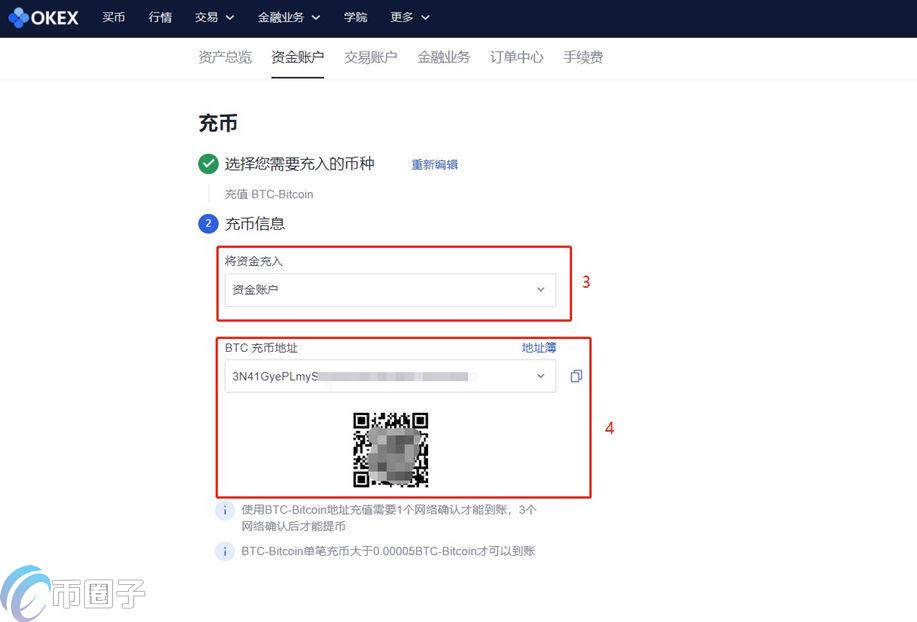
Task: Open 买币 in top navigation
Action: point(113,18)
